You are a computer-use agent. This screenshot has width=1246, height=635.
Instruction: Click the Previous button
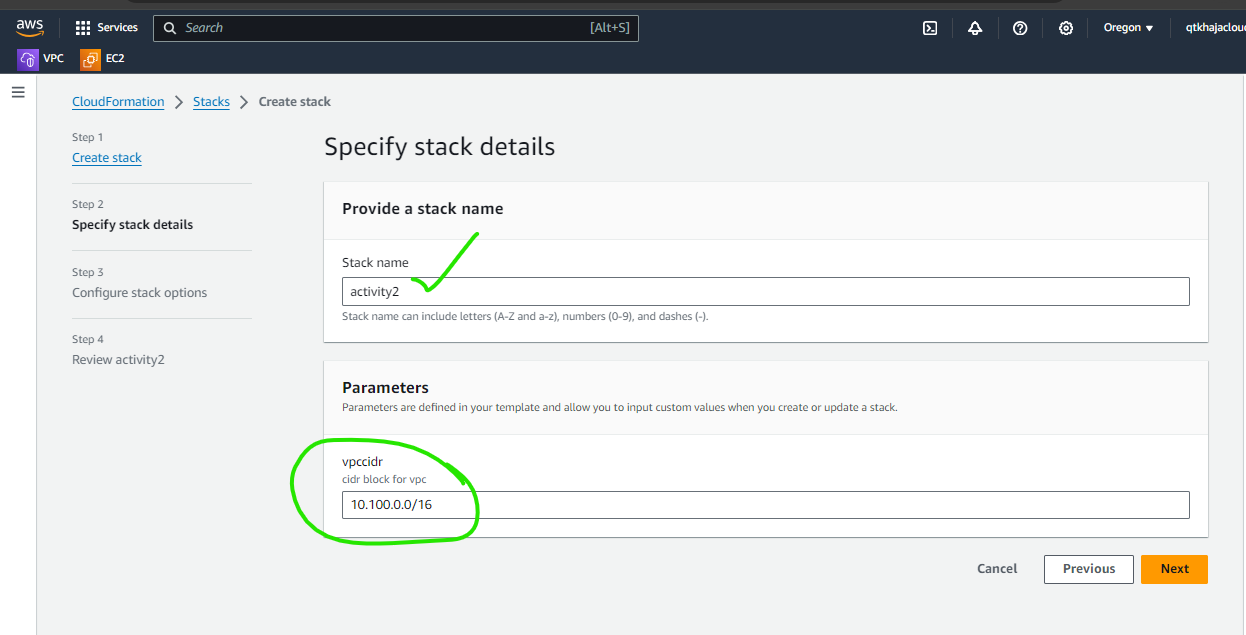coord(1088,569)
